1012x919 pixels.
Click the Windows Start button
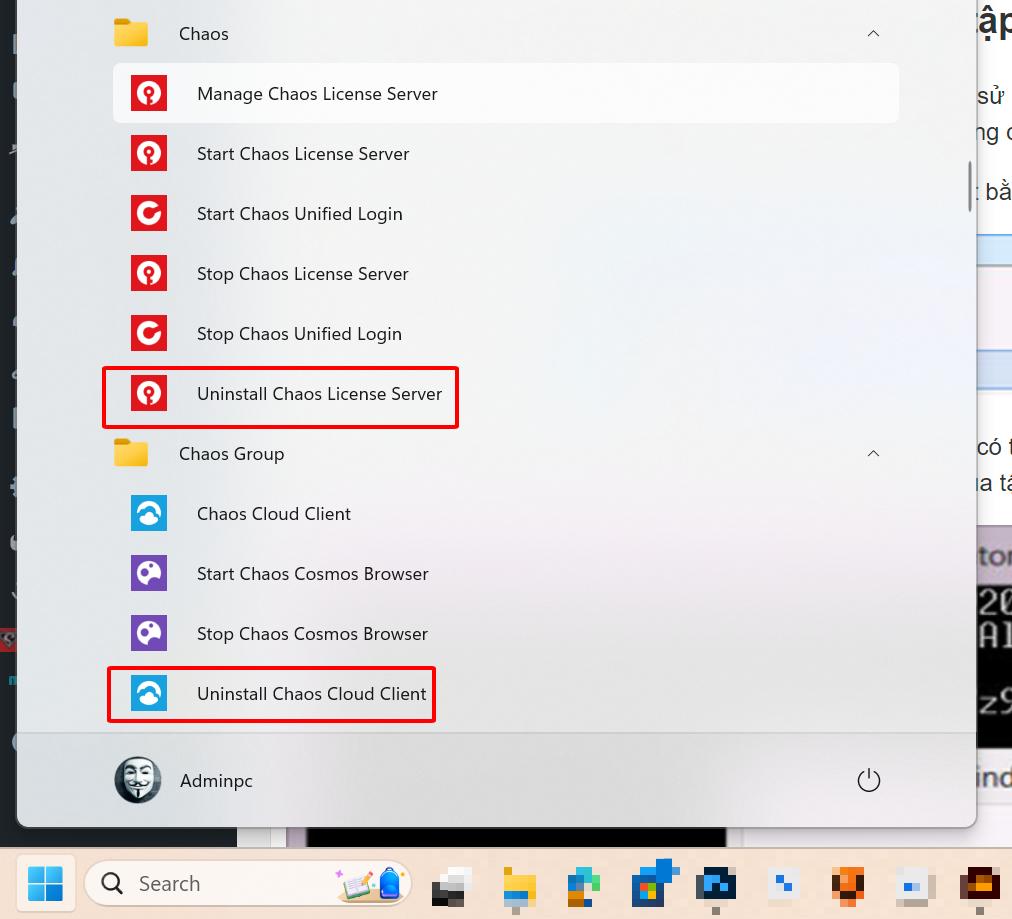[45, 884]
